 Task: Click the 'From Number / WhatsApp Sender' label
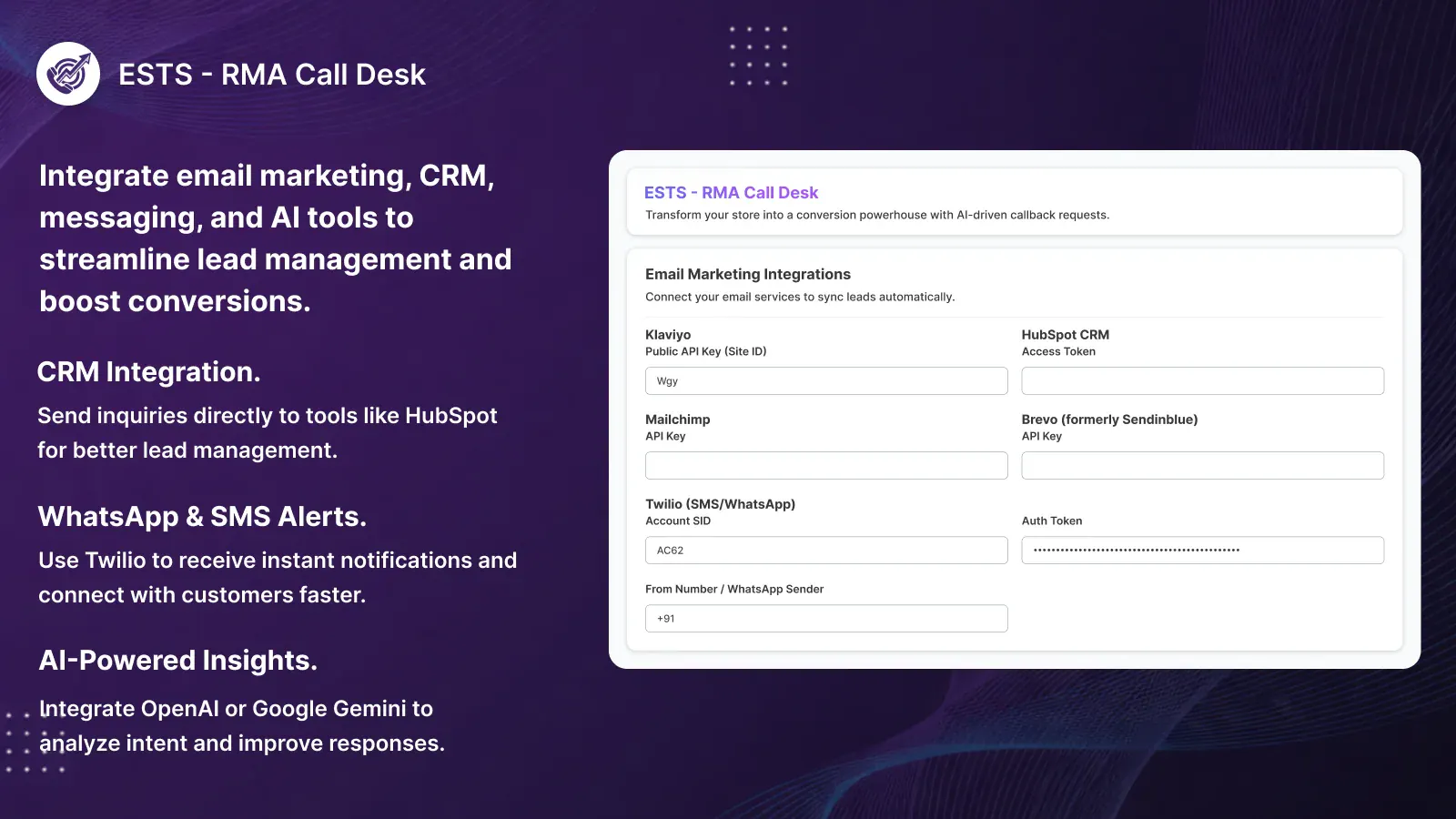click(x=734, y=589)
